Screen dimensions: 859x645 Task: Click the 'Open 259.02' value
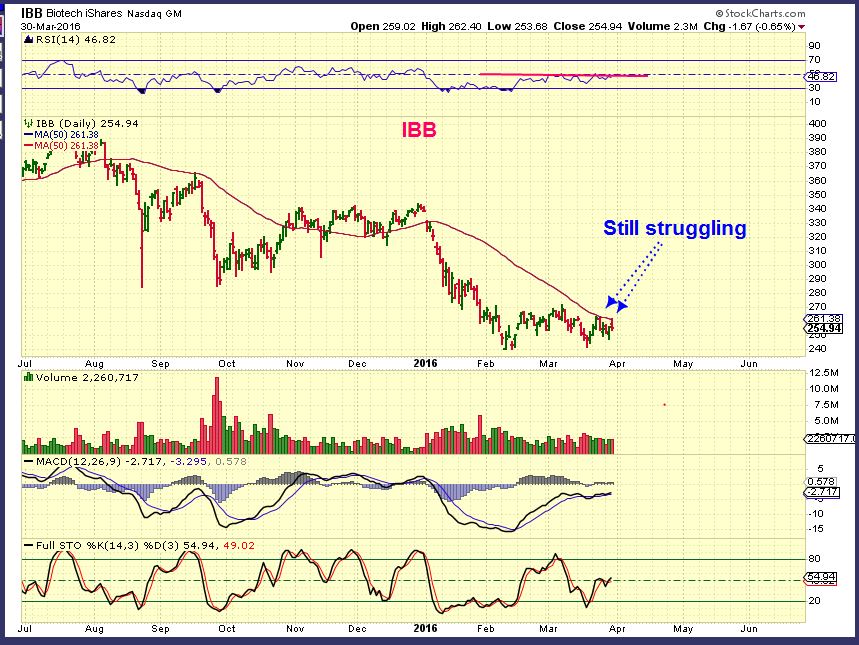point(383,26)
